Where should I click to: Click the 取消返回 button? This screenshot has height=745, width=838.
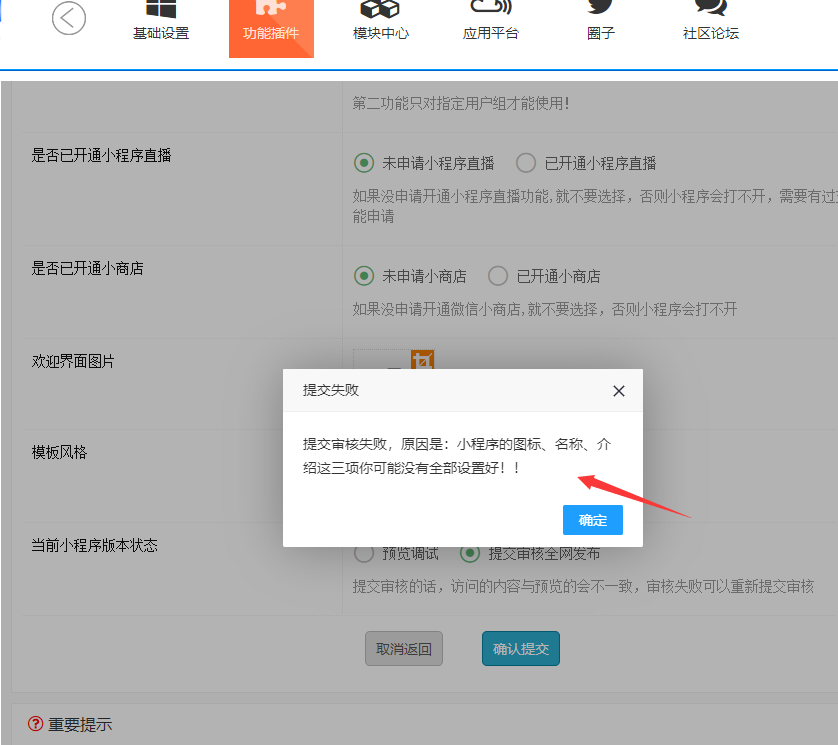[x=404, y=649]
